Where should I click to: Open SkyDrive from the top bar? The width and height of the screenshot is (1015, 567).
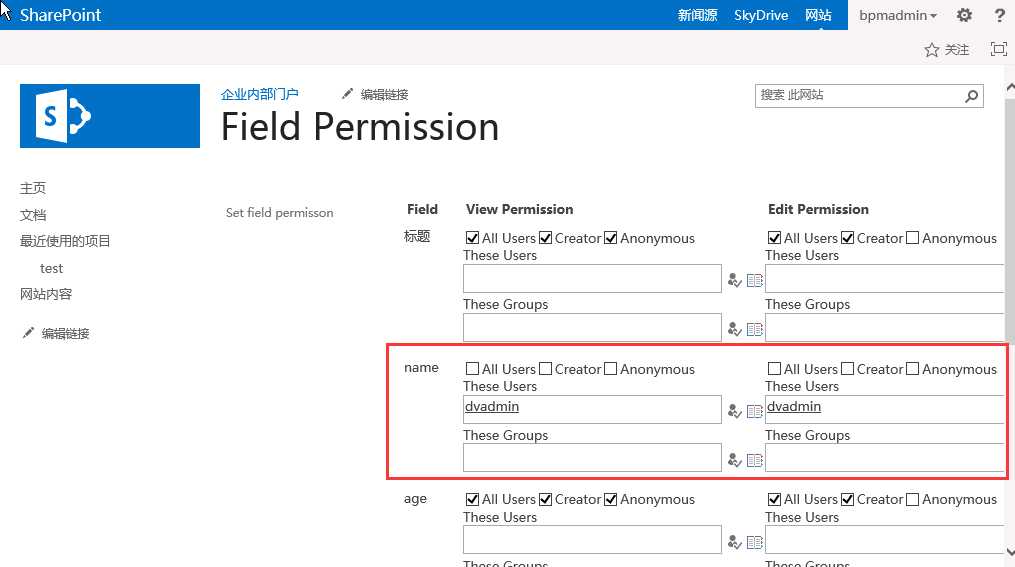click(x=761, y=15)
